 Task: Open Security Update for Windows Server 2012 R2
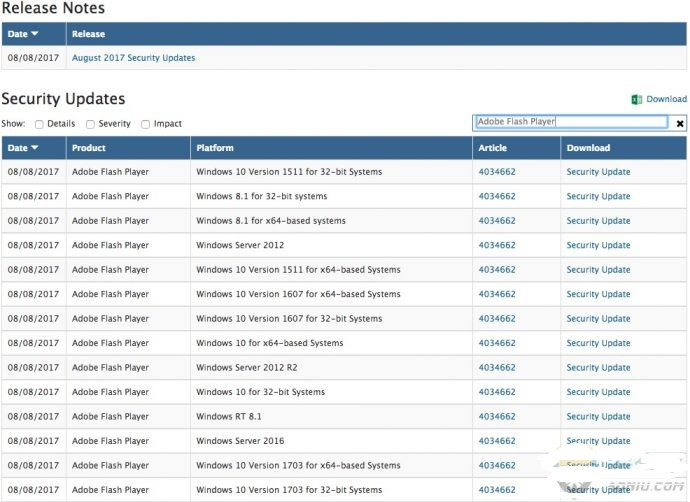pos(598,367)
